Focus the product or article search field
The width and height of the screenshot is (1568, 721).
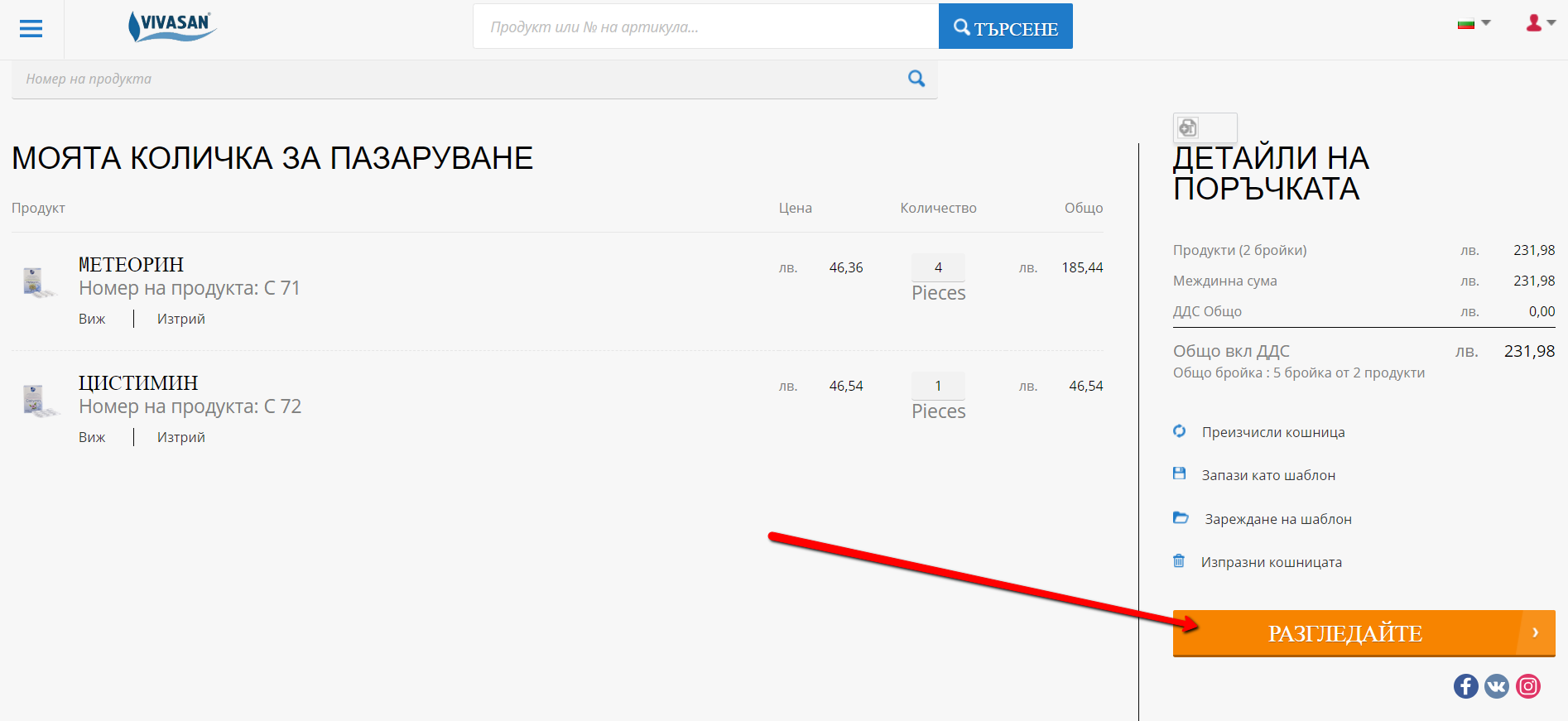click(705, 26)
